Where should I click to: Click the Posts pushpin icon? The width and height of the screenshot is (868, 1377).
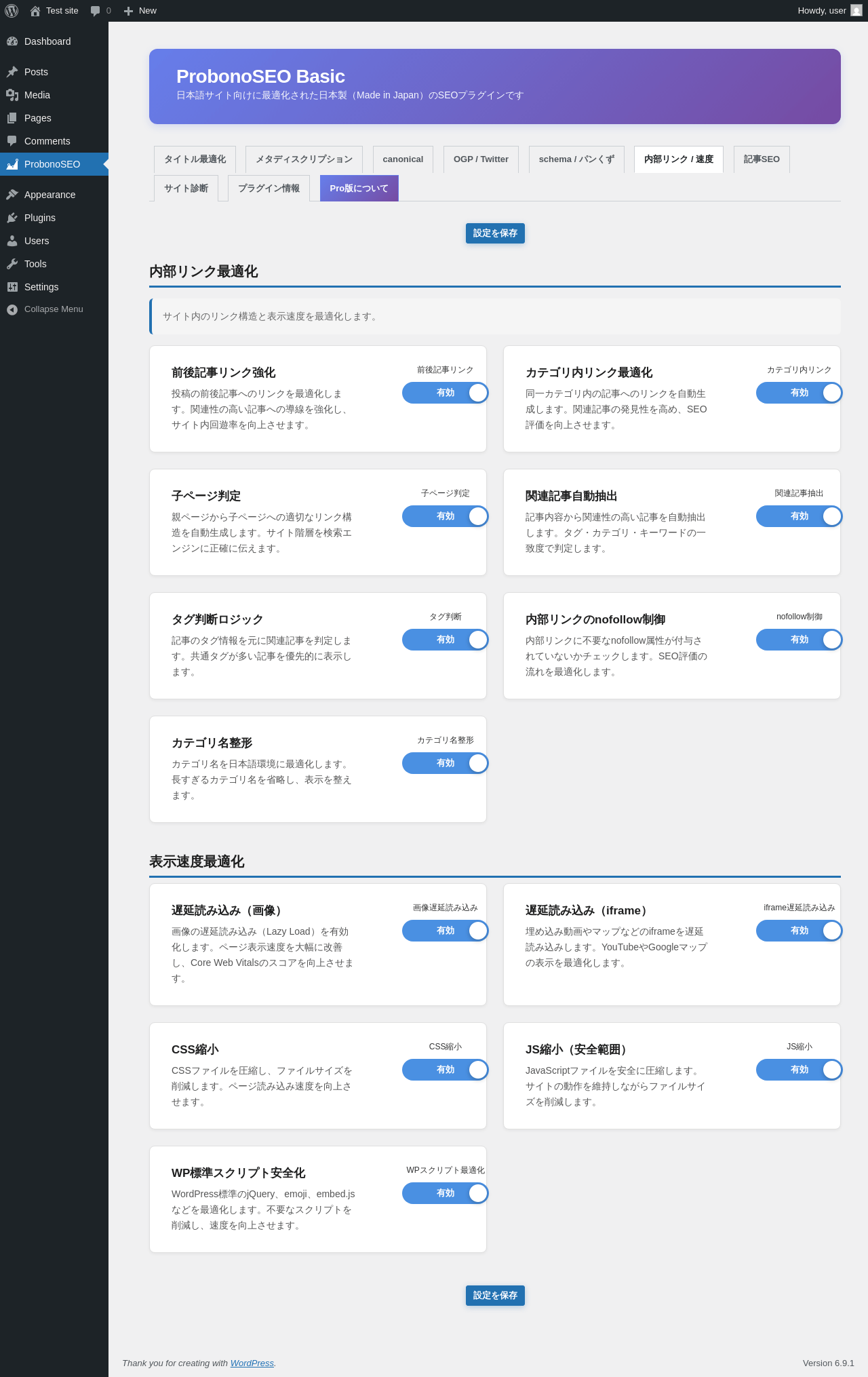coord(12,72)
